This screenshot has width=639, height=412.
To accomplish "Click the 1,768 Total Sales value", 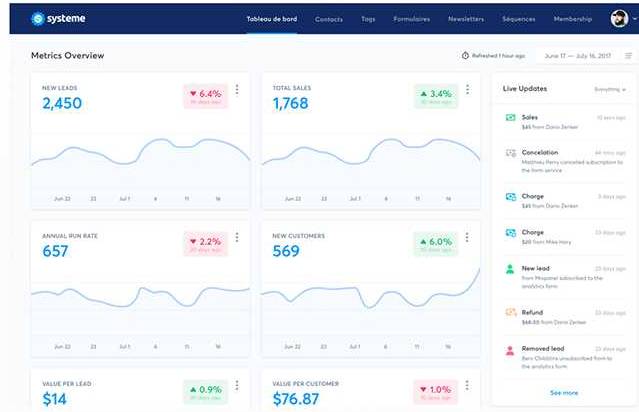I will point(291,104).
